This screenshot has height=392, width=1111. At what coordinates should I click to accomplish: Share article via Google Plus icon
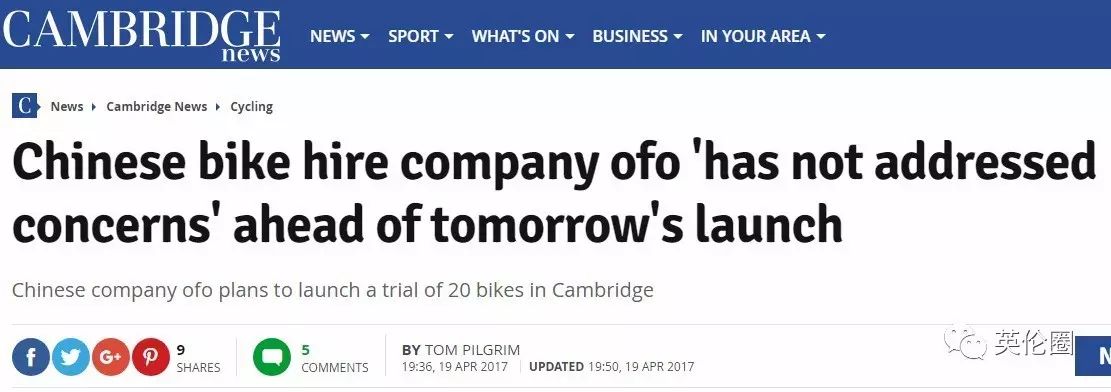tap(111, 357)
